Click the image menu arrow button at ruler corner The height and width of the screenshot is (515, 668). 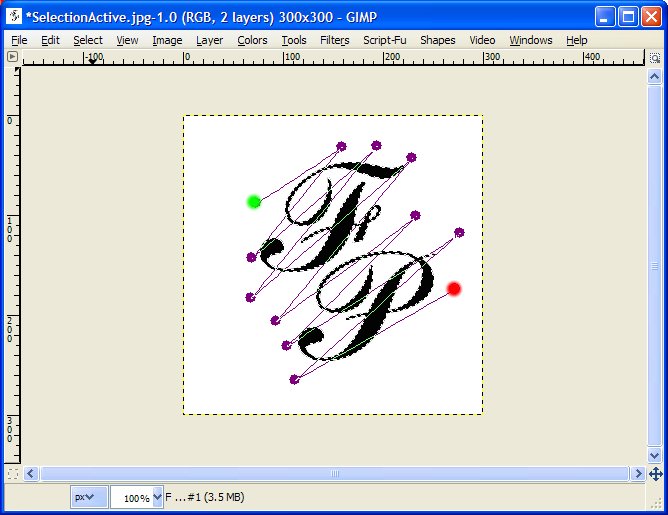12,56
